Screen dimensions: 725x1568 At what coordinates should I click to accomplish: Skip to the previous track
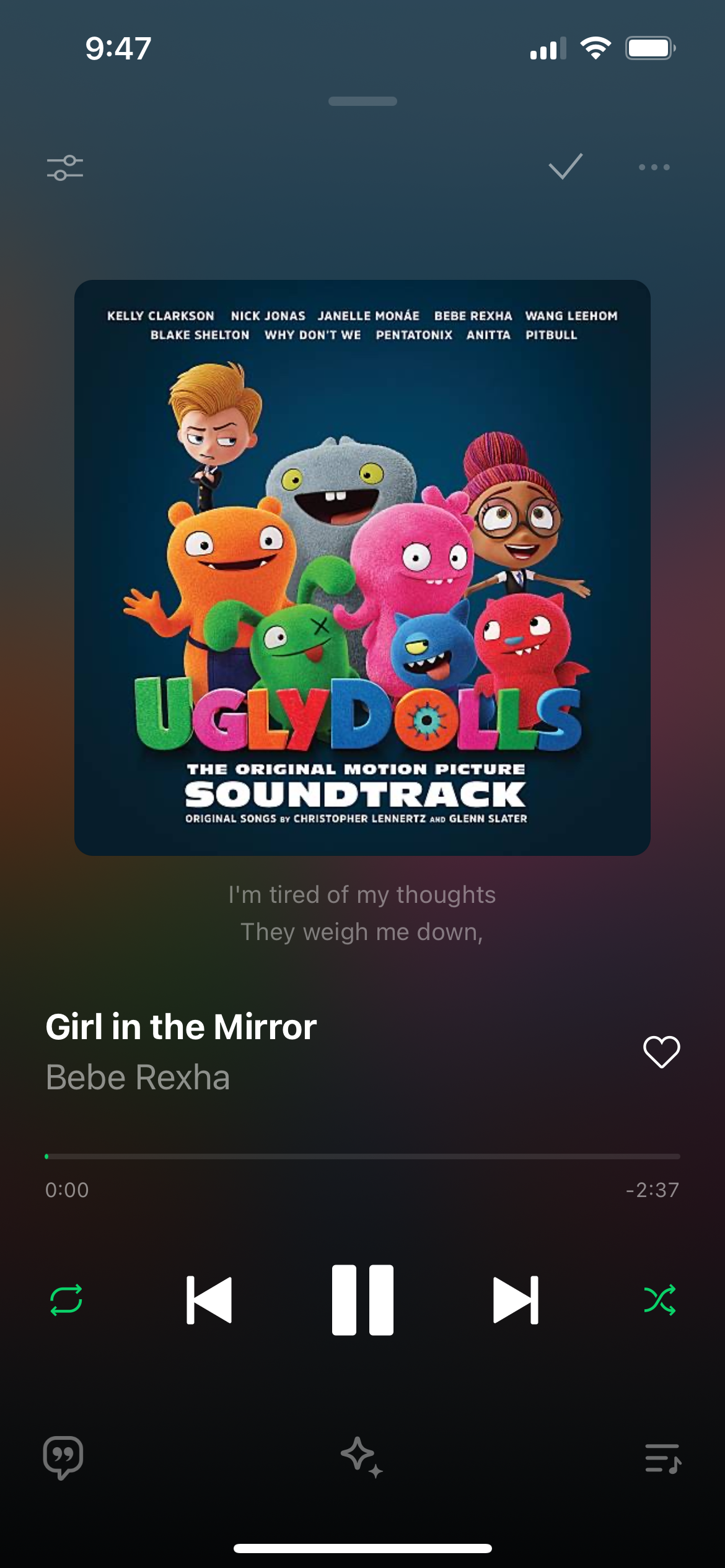209,1299
